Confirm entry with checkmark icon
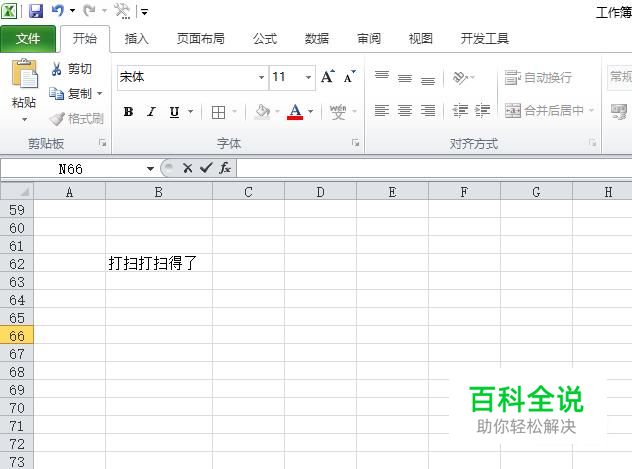The image size is (632, 469). (206, 168)
